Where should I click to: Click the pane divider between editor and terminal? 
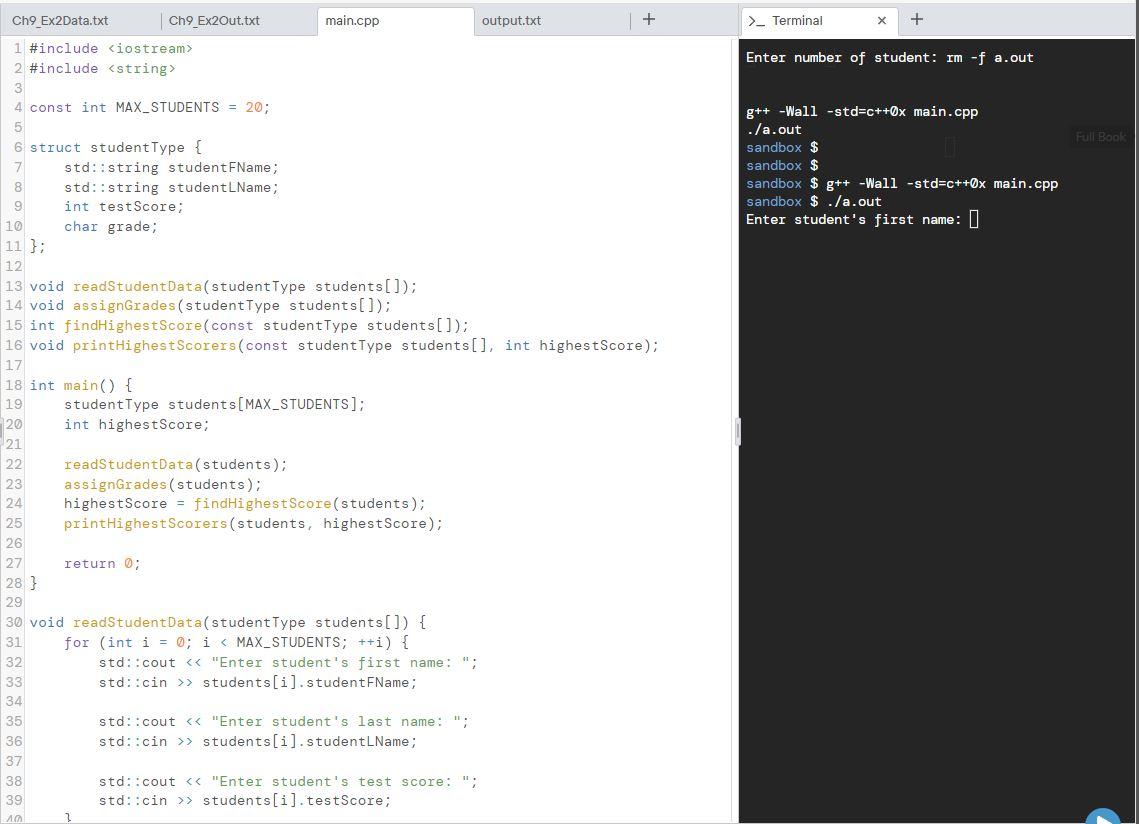tap(737, 431)
